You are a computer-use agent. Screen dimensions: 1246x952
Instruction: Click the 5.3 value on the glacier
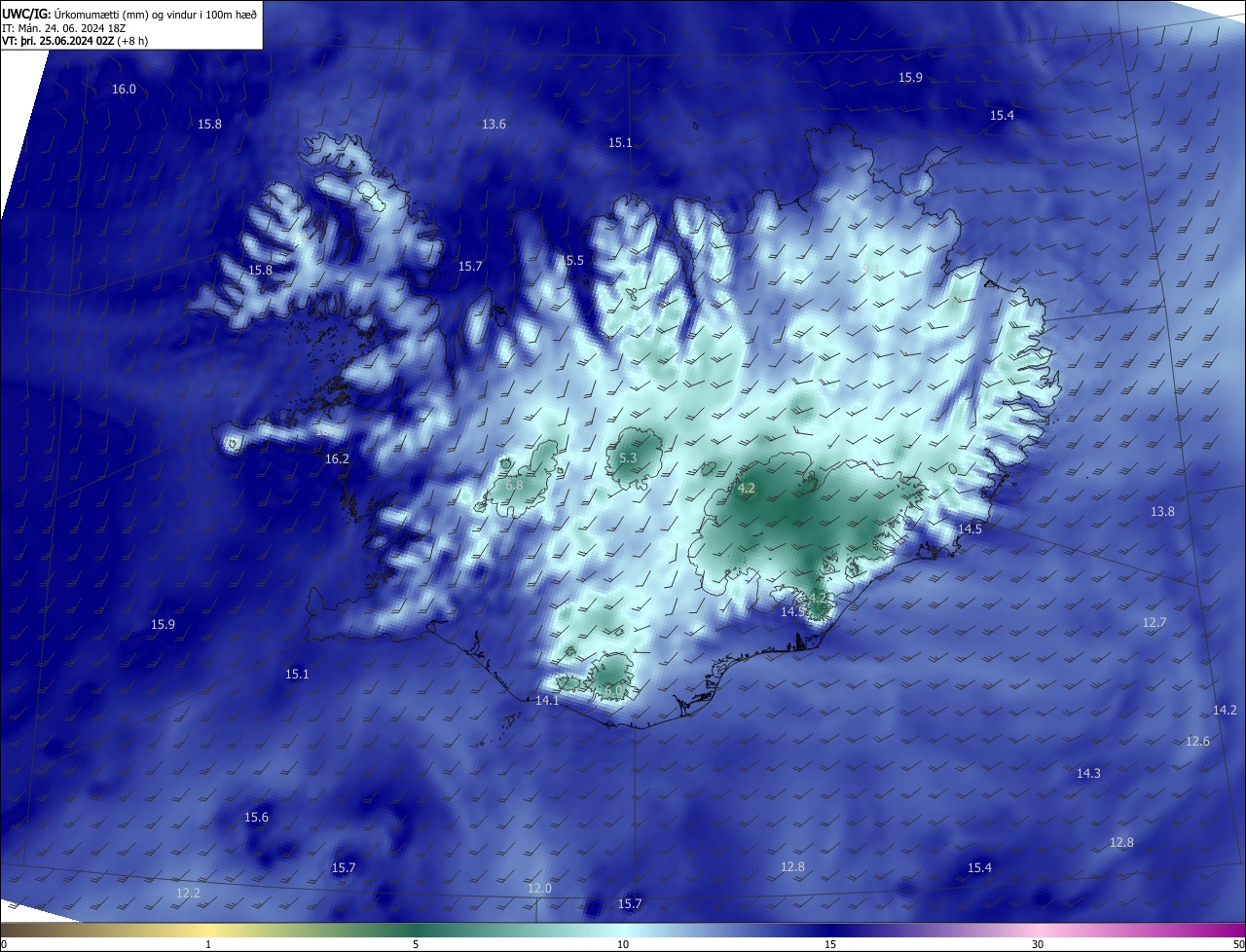click(628, 458)
